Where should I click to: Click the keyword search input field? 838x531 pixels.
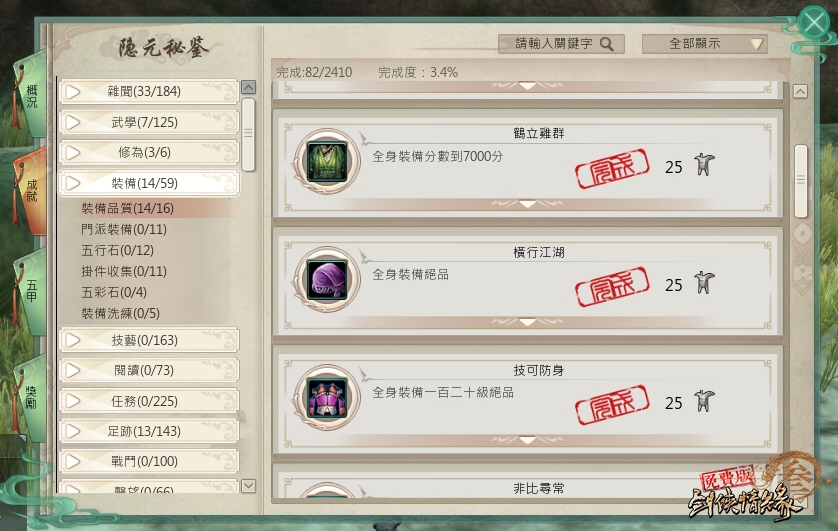(561, 44)
